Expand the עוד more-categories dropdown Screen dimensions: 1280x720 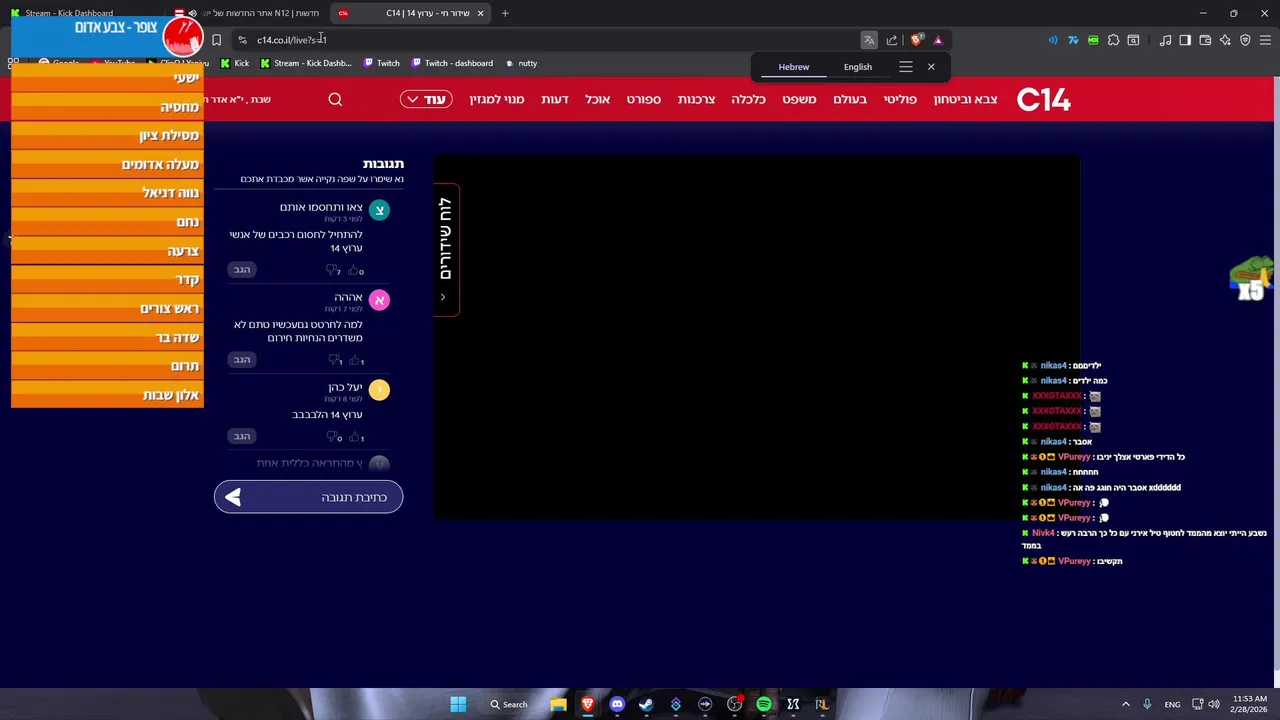point(426,99)
